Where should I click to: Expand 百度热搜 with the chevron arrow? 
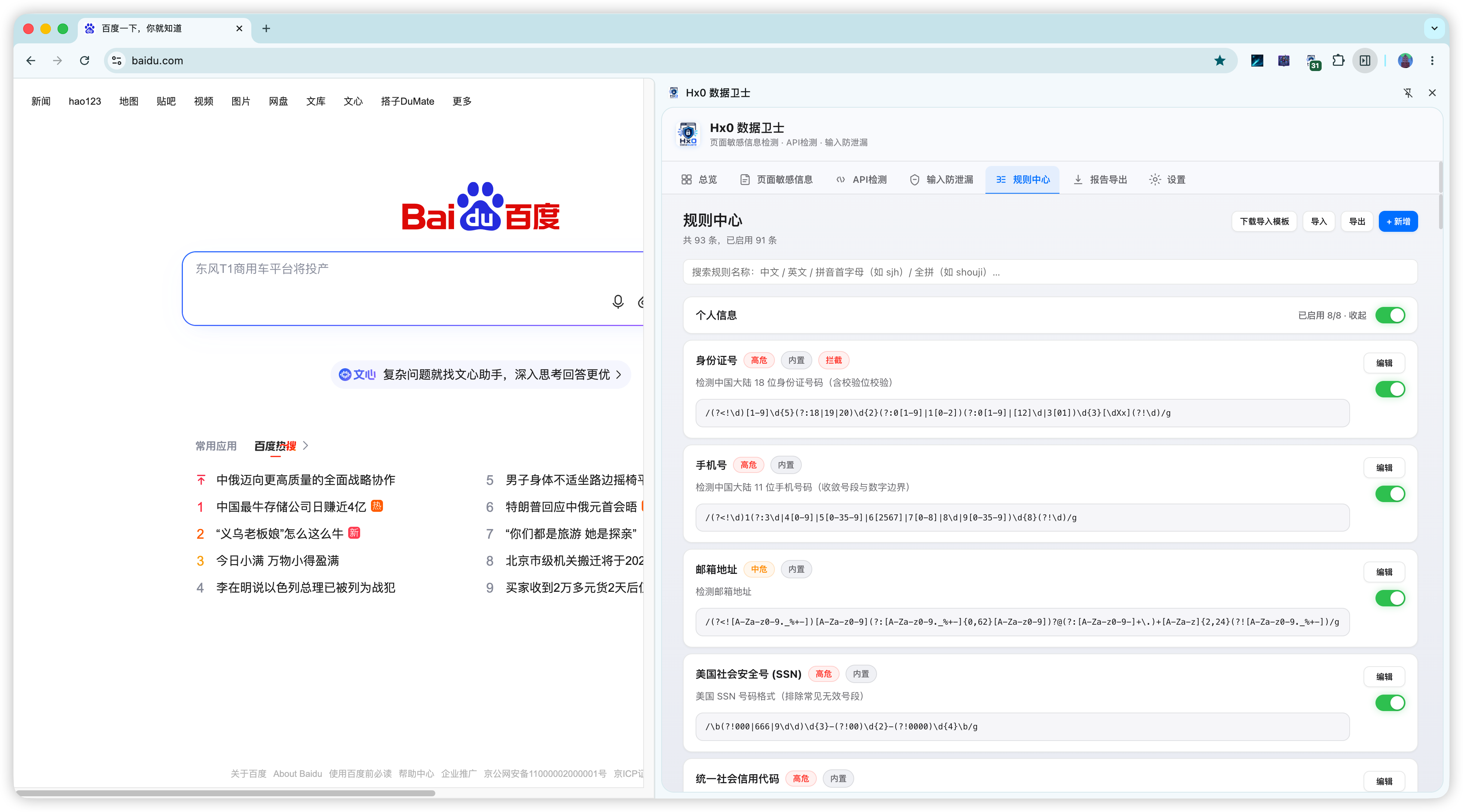(306, 446)
